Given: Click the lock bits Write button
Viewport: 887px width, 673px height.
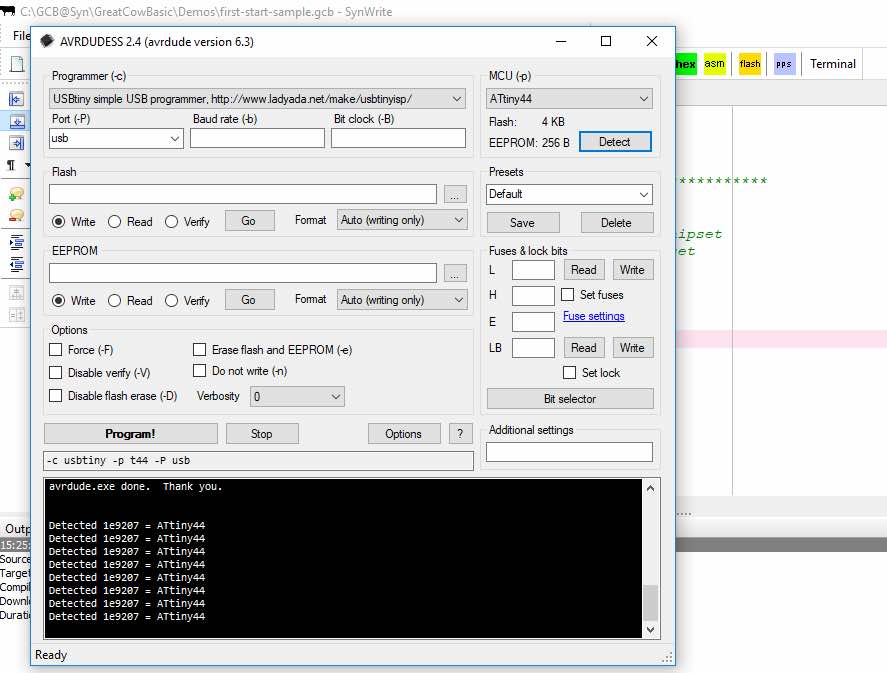Looking at the screenshot, I should [632, 348].
